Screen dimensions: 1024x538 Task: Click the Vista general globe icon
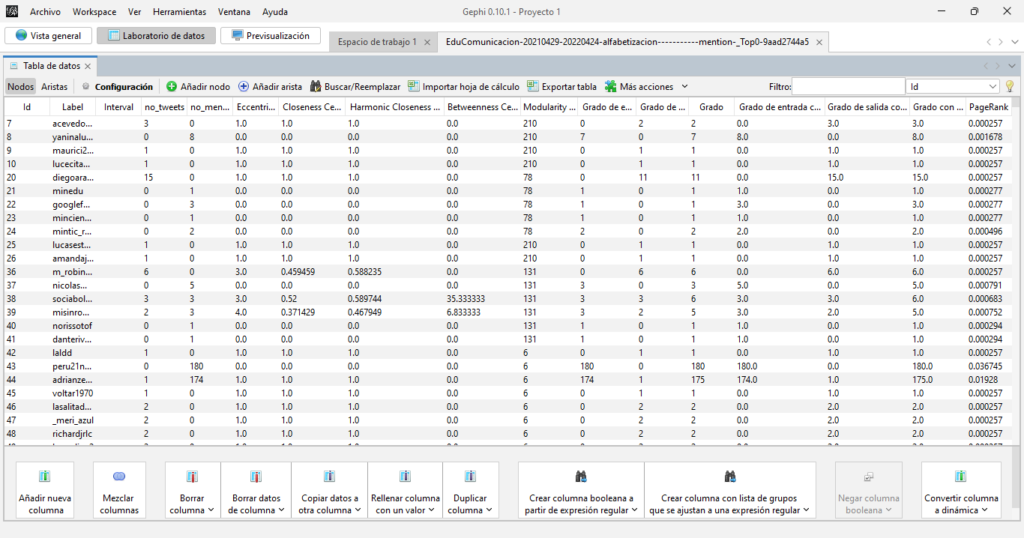22,35
